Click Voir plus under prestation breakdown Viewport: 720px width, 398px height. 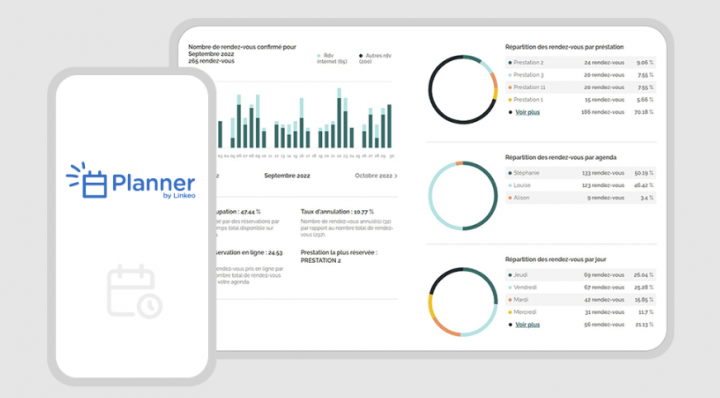point(528,112)
